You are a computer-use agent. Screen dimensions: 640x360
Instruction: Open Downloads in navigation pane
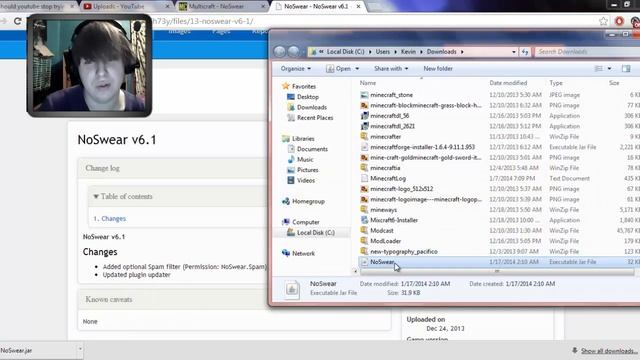(x=312, y=107)
